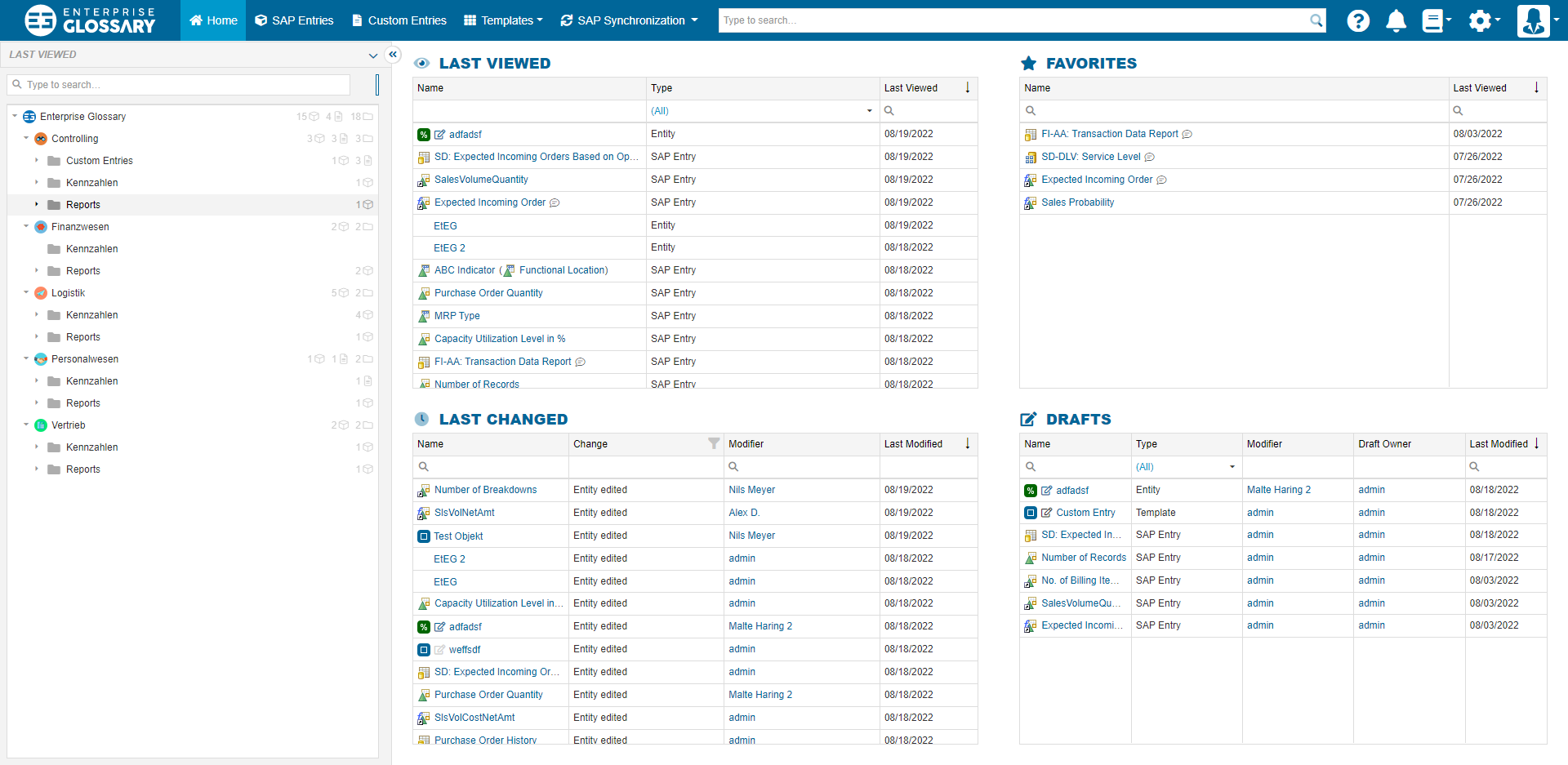This screenshot has height=765, width=1568.
Task: Click the Drafts pencil header icon
Action: coord(1028,420)
